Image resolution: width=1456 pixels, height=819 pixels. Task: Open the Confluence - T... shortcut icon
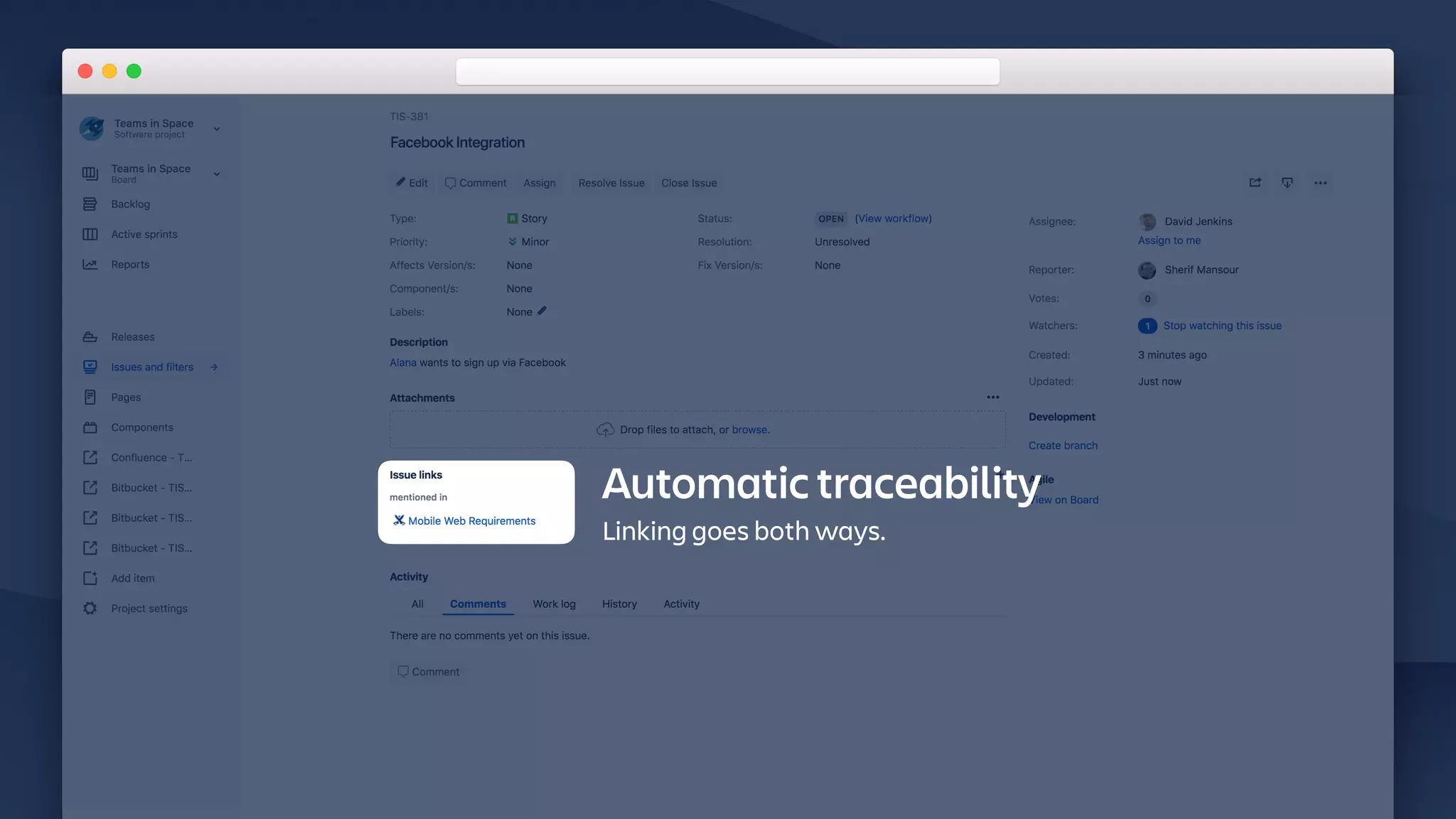pyautogui.click(x=90, y=457)
